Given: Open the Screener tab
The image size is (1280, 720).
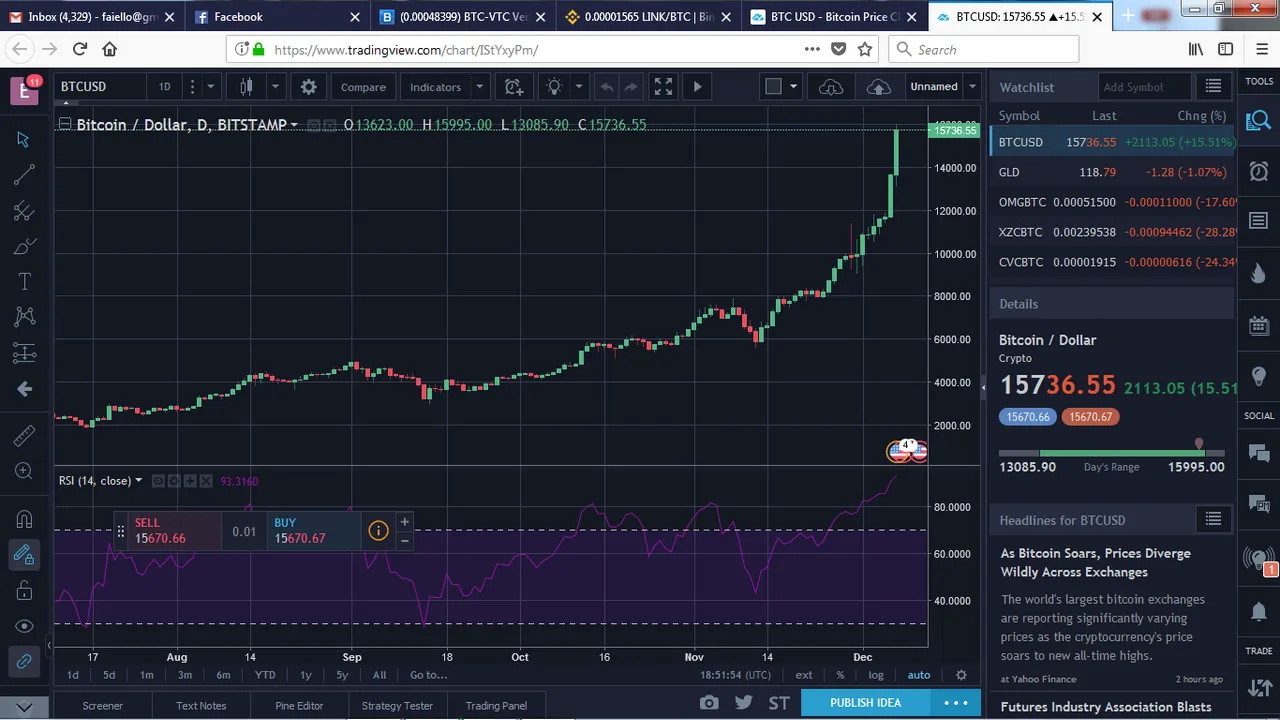Looking at the screenshot, I should (x=102, y=706).
